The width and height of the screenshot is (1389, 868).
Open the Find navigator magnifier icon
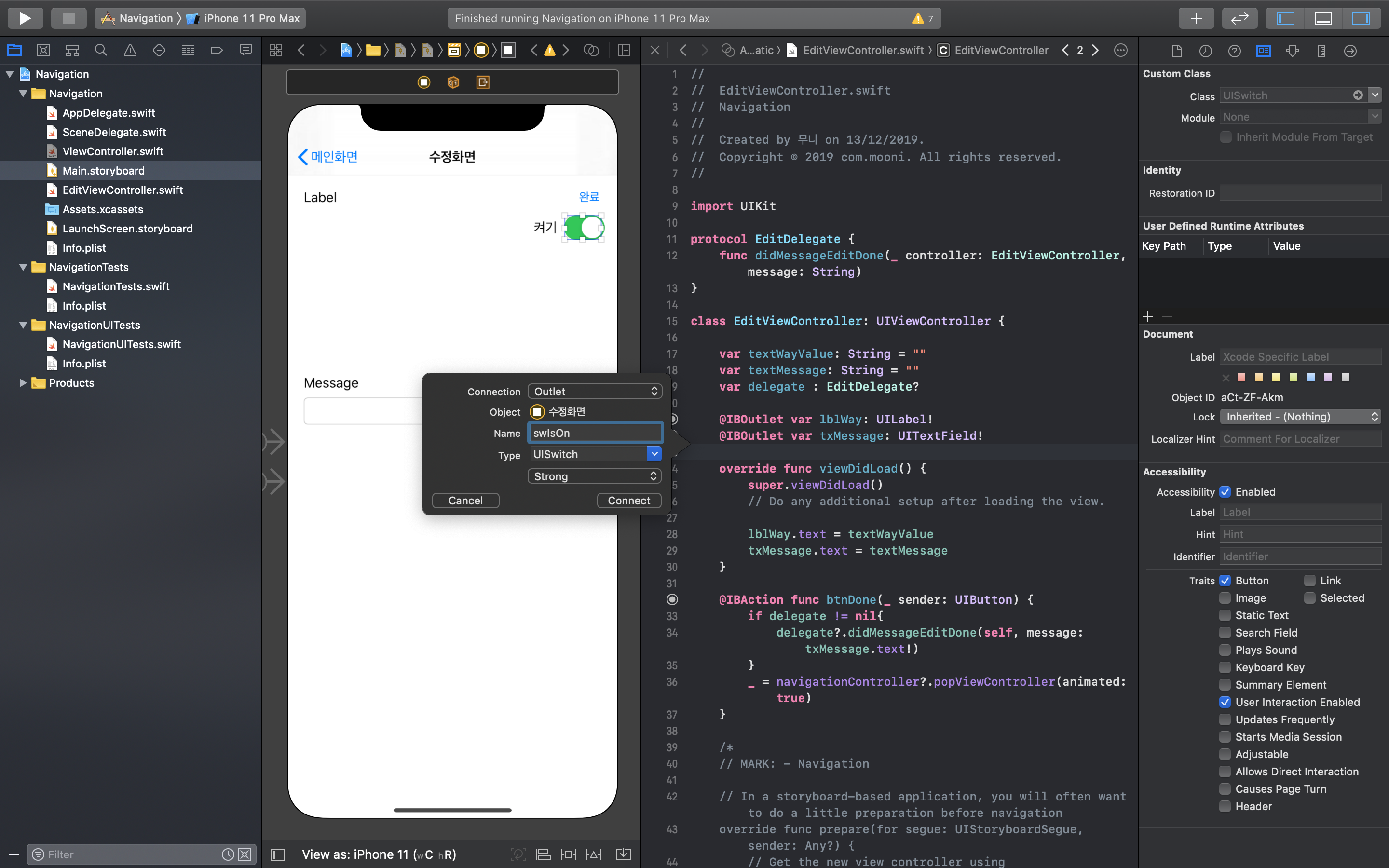point(101,51)
